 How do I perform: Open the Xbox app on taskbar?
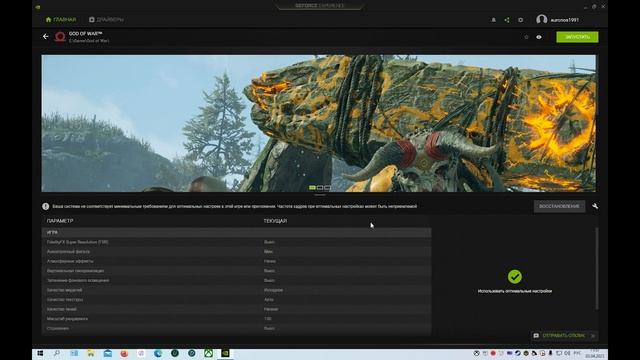point(208,353)
